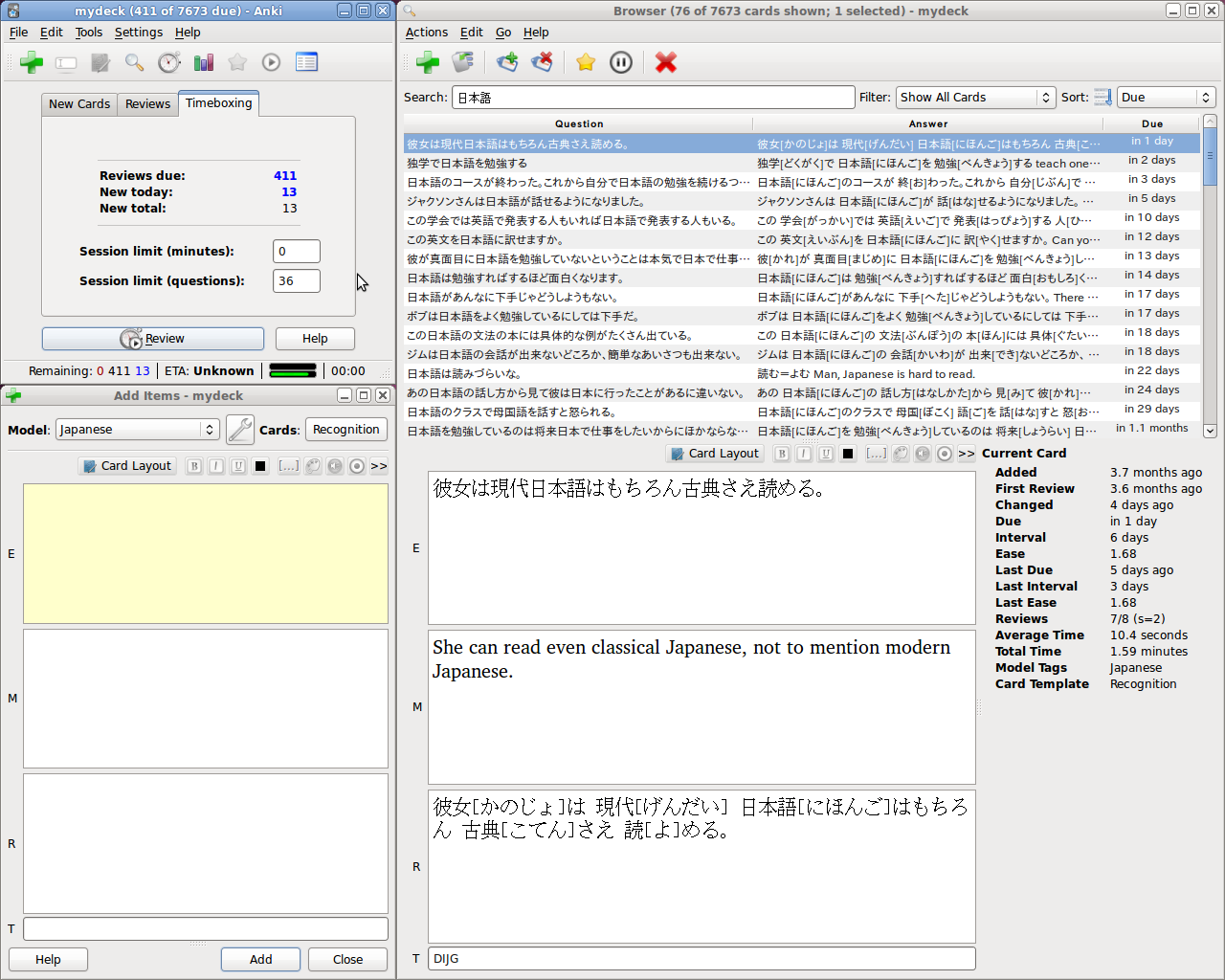1225x980 pixels.
Task: Open the Show All Cards filter dropdown
Action: tap(975, 97)
